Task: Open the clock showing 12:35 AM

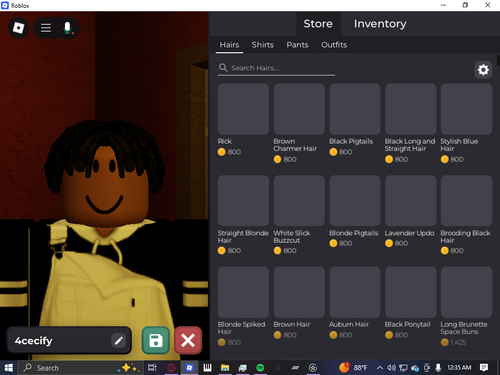Action: [459, 368]
